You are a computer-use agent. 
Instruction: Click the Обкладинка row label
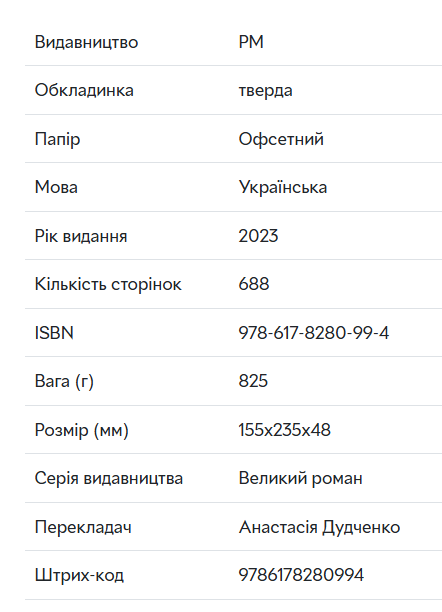(x=84, y=90)
